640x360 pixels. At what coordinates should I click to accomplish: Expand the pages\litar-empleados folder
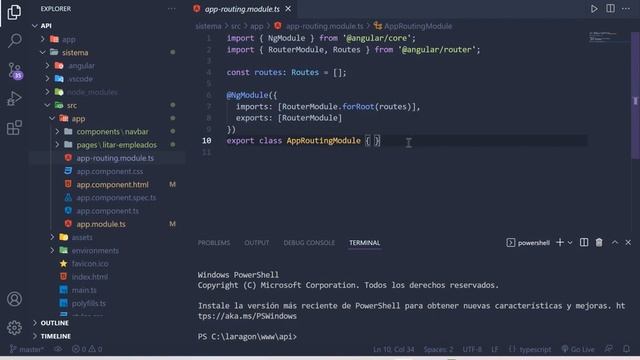coord(57,144)
